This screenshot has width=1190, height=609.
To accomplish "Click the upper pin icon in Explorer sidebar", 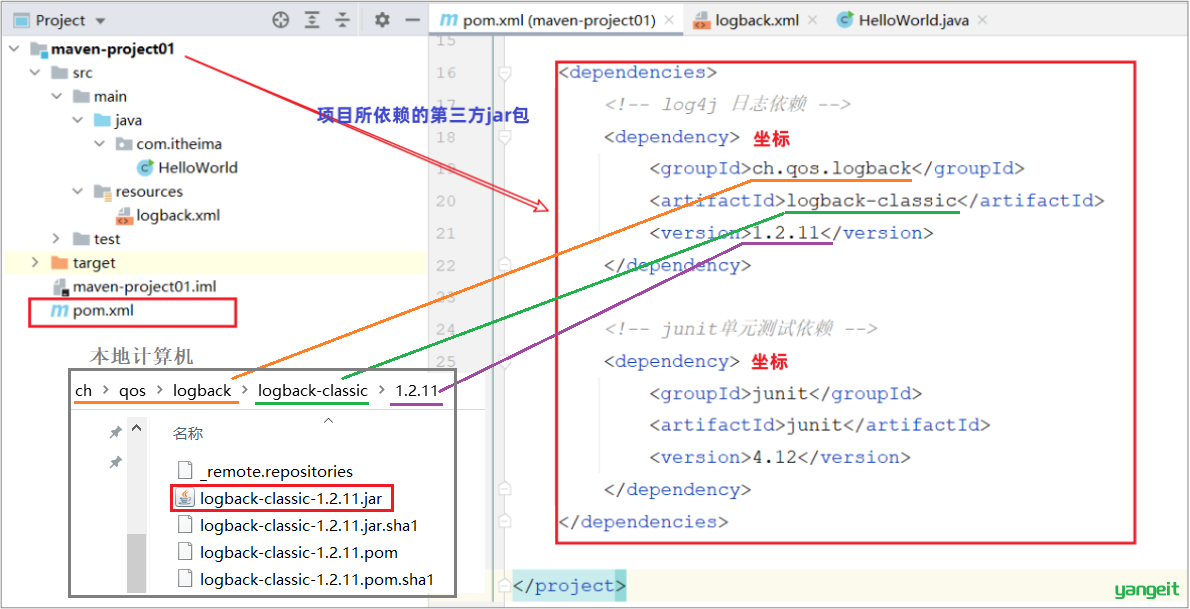I will (115, 432).
